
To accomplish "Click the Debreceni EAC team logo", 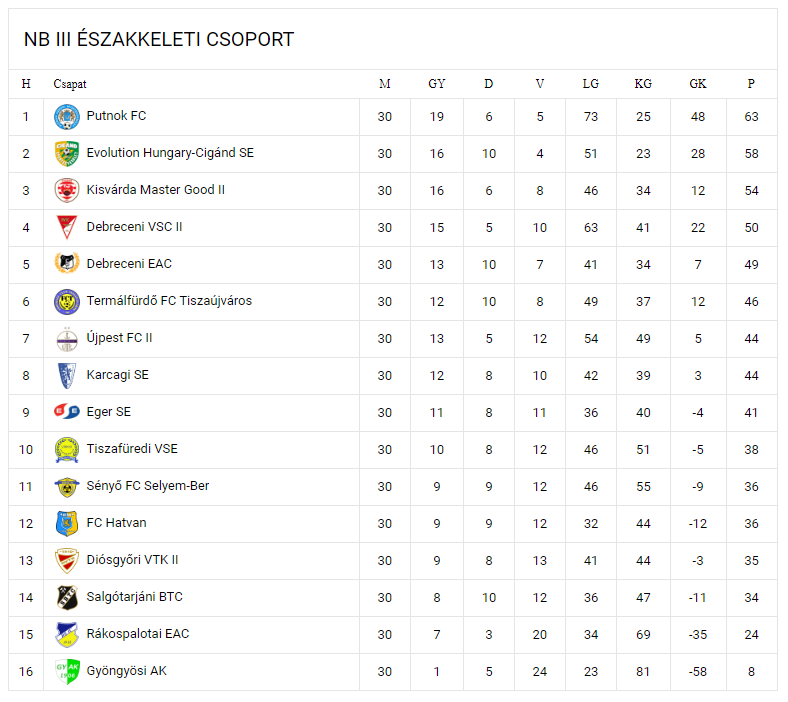I will tap(67, 264).
